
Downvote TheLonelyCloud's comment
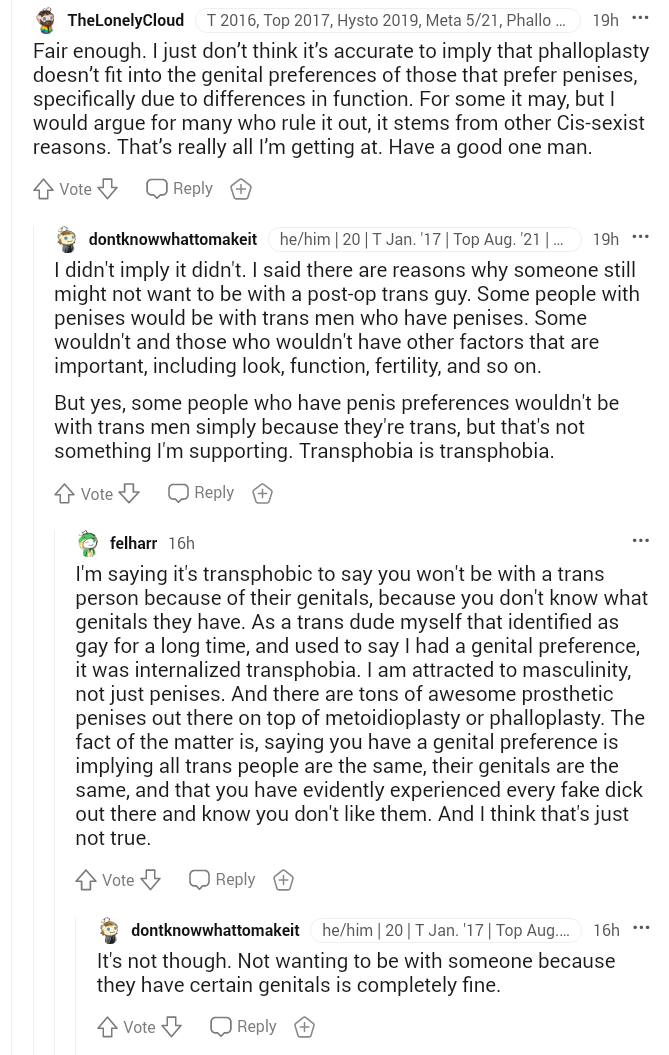tap(107, 189)
